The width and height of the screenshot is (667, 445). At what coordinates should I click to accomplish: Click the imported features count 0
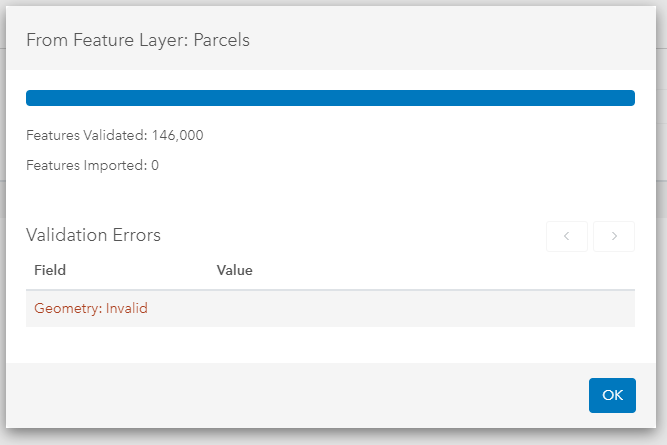tap(155, 165)
